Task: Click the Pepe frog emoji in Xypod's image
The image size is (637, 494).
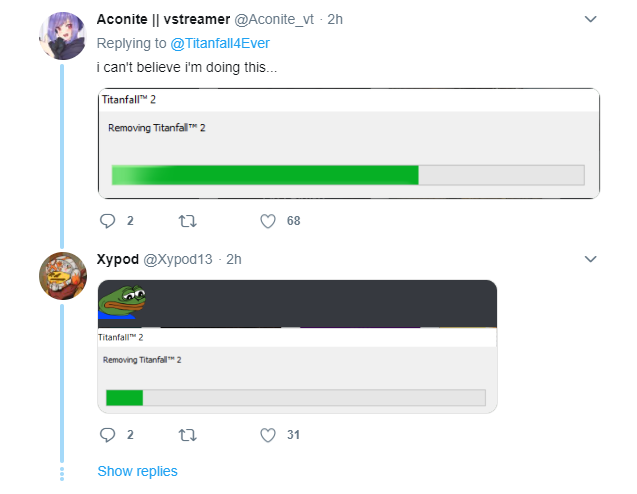Action: pos(122,301)
